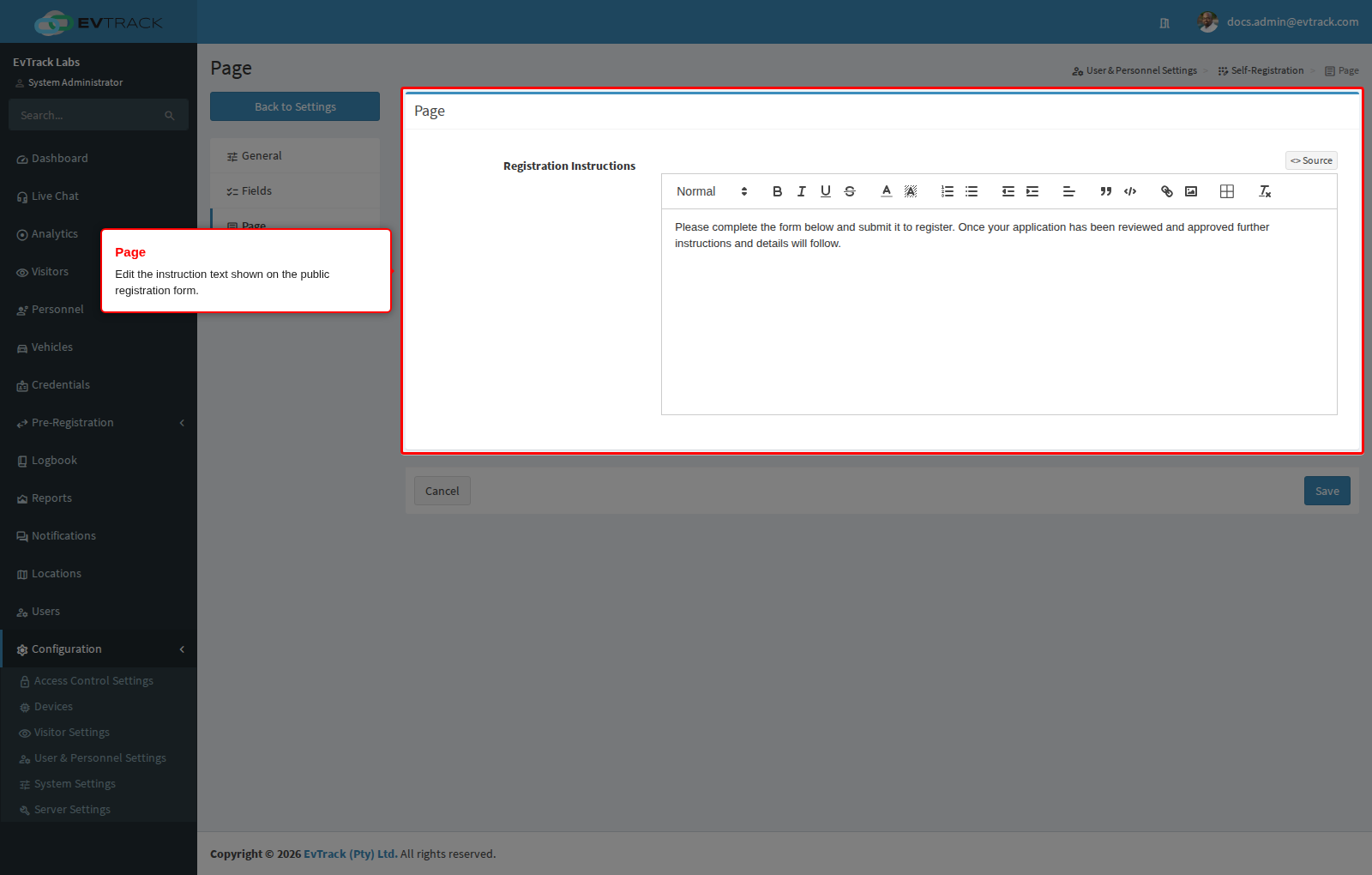Focus the sidebar Search field

(90, 115)
